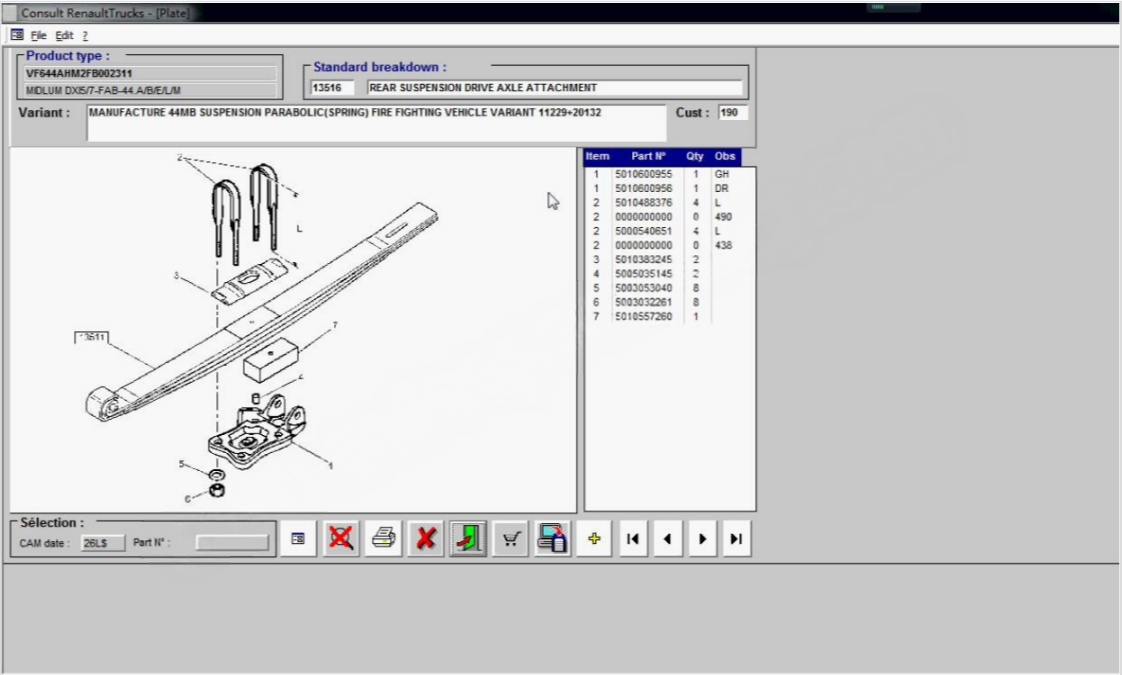Click the shopping cart icon
Viewport: 1122px width, 675px height.
point(510,538)
